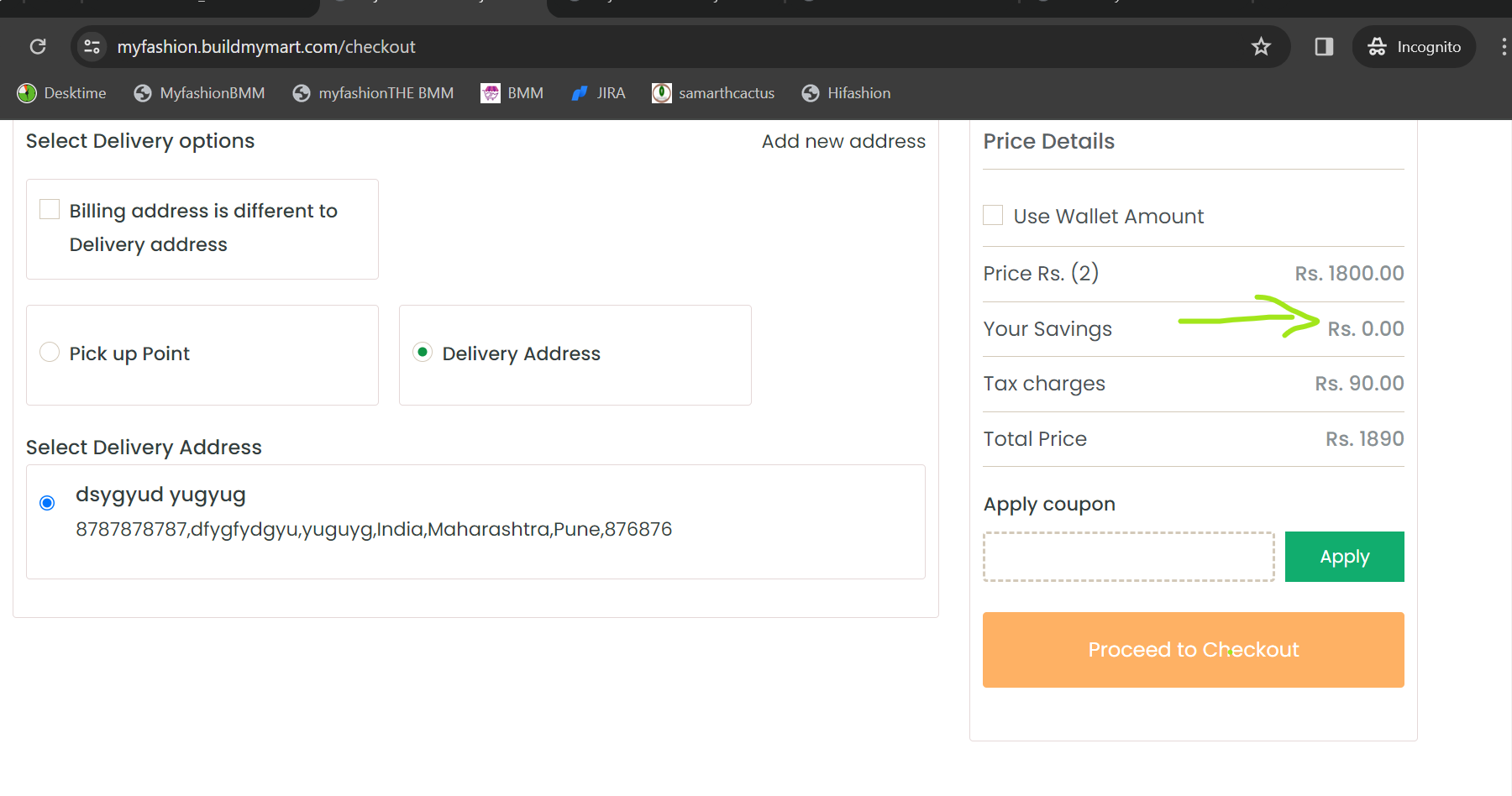
Task: Open the myfashionTHE BMM bookmark
Action: point(373,93)
